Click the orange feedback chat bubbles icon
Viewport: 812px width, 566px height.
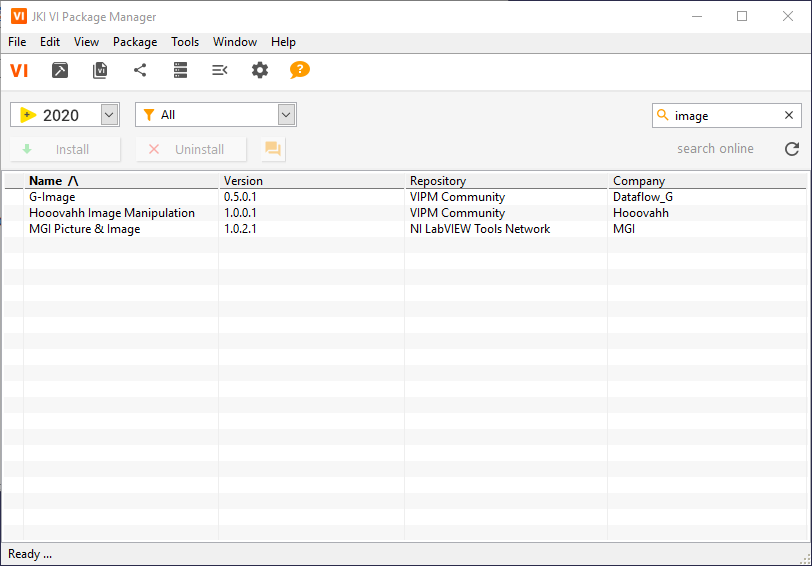tap(273, 149)
